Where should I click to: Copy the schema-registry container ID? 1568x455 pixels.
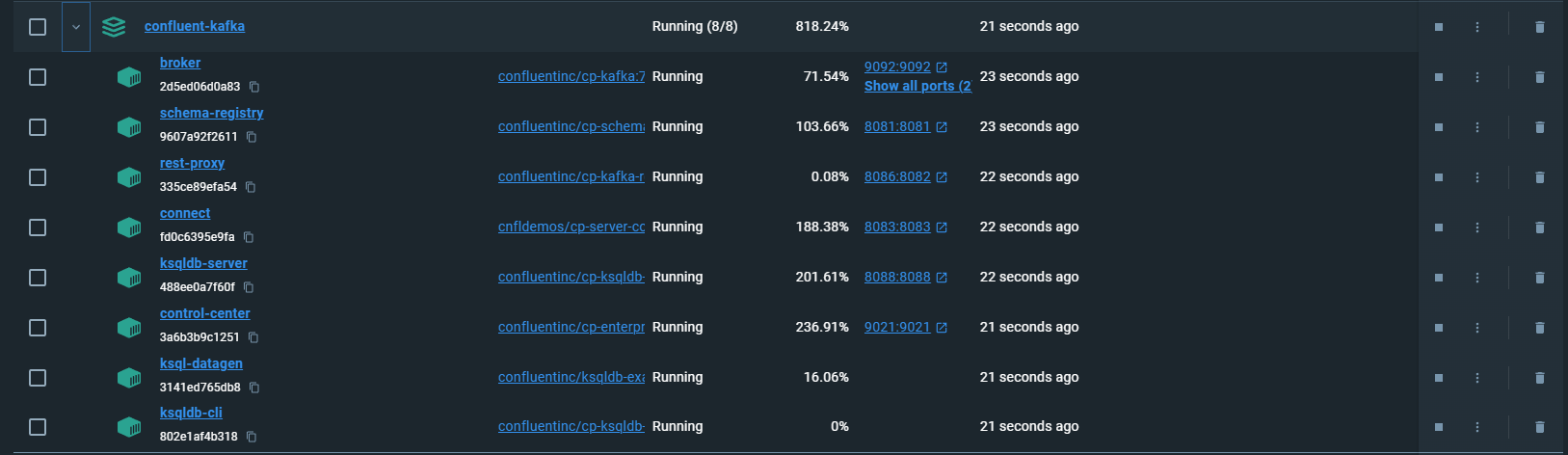click(x=252, y=137)
